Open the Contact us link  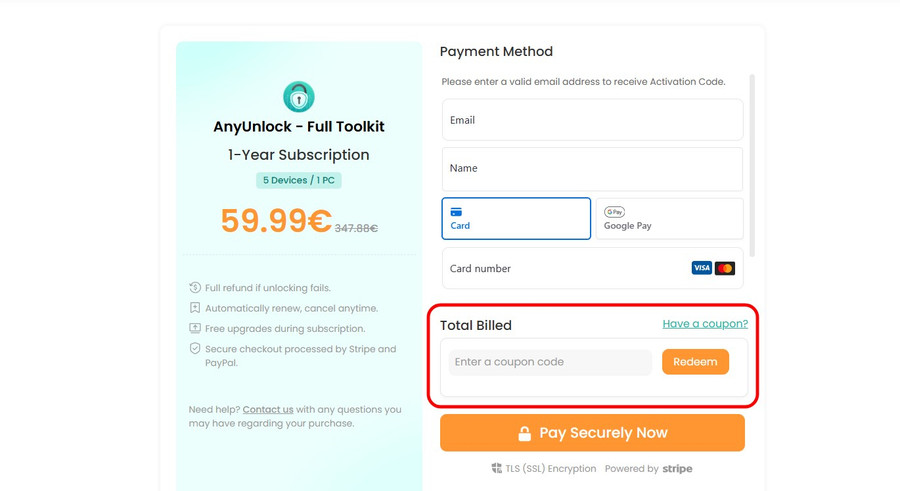[x=268, y=409]
